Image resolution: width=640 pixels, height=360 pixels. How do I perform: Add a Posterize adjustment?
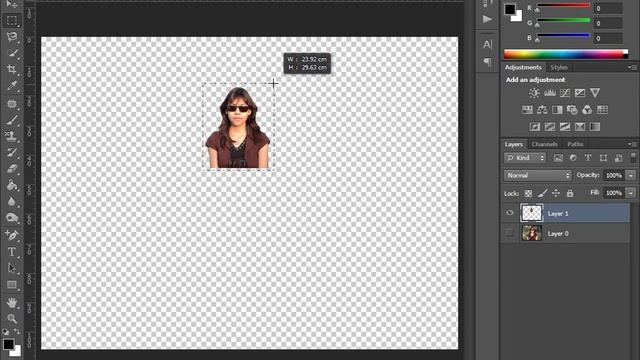[x=550, y=127]
